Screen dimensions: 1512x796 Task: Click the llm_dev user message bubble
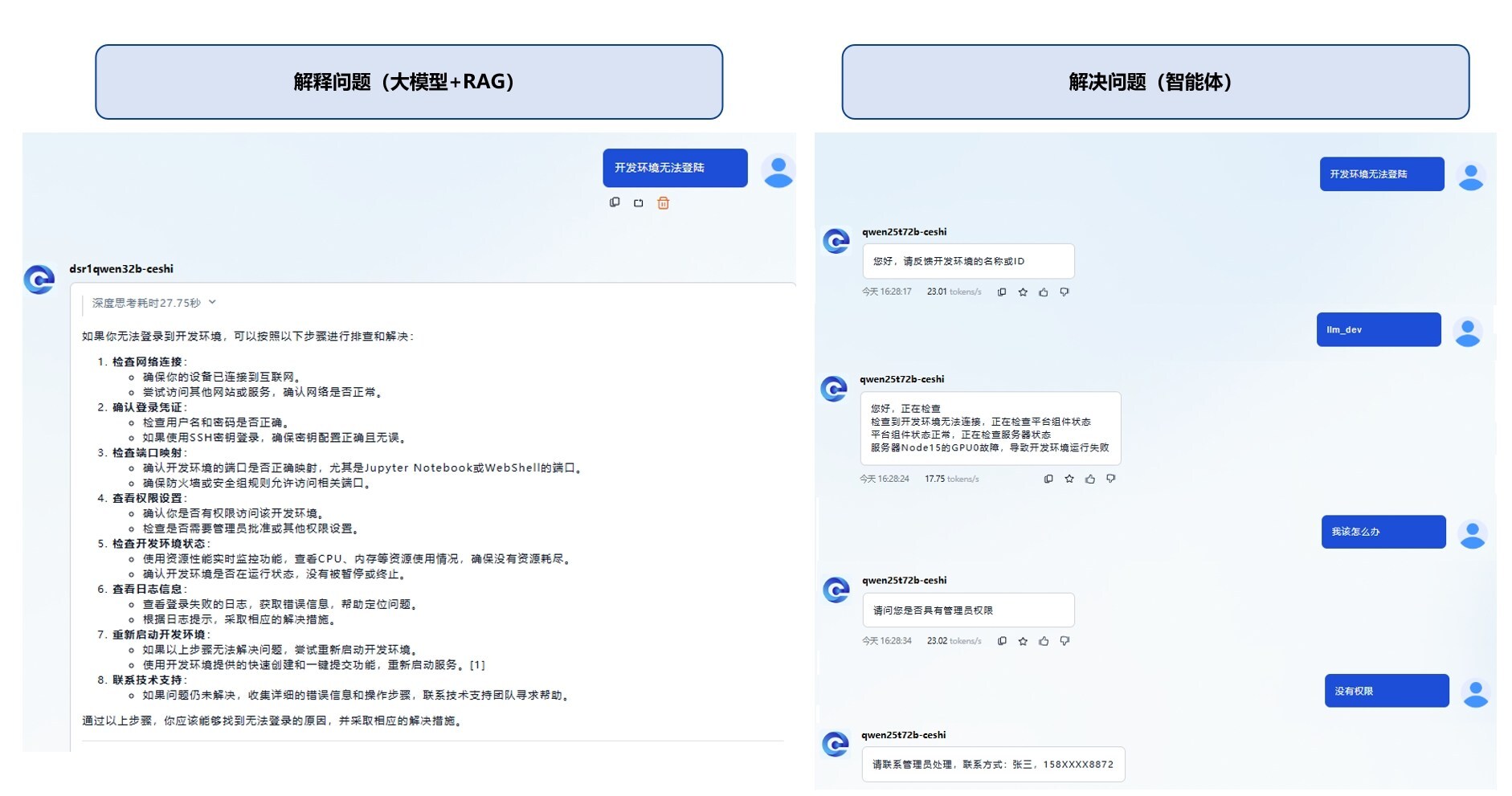1378,329
